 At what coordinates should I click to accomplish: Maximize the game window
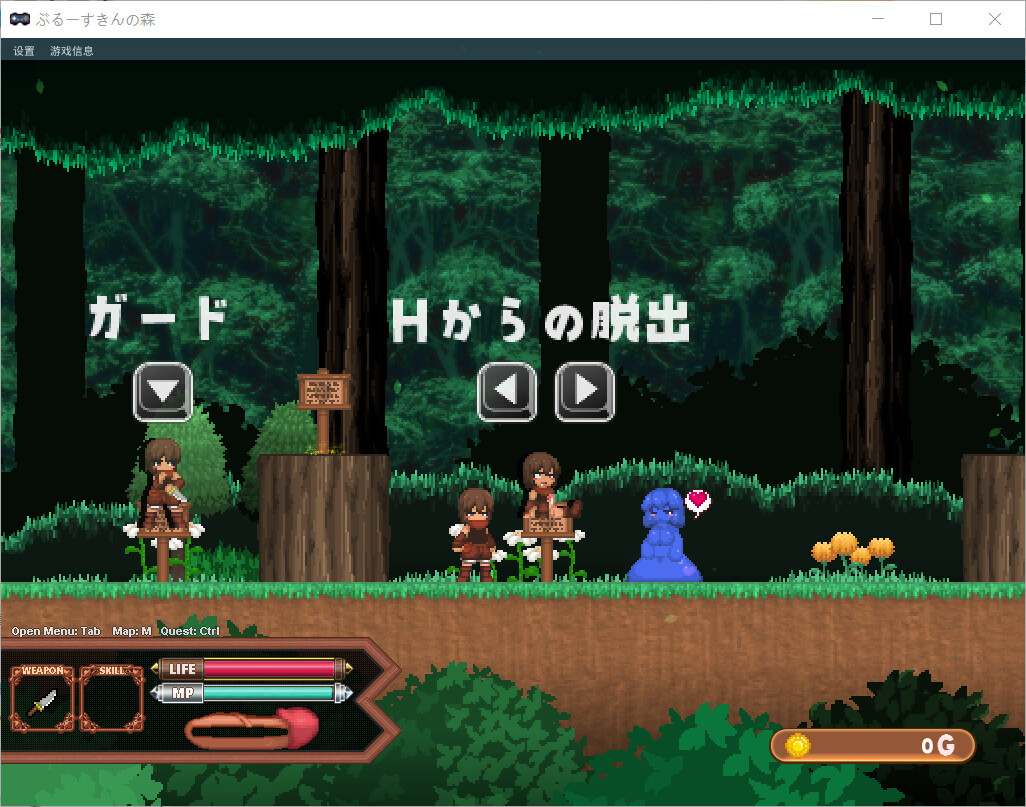point(936,19)
